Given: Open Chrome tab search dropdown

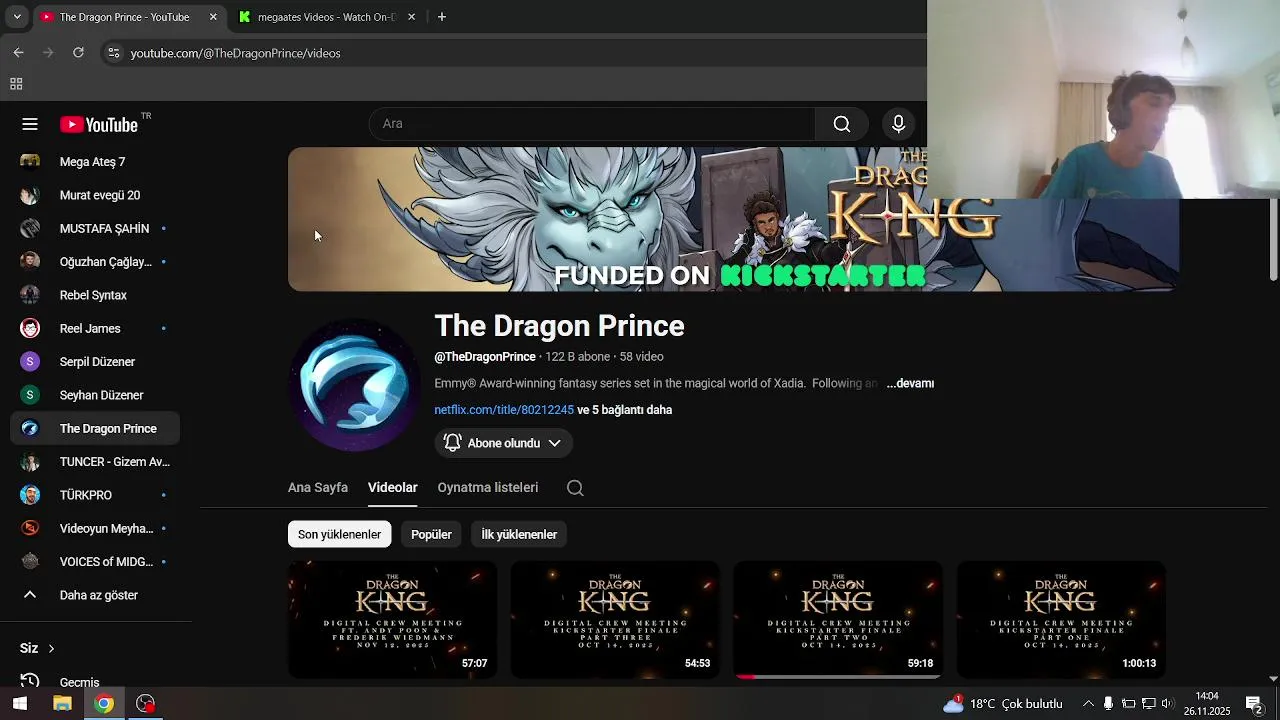Looking at the screenshot, I should pyautogui.click(x=16, y=17).
